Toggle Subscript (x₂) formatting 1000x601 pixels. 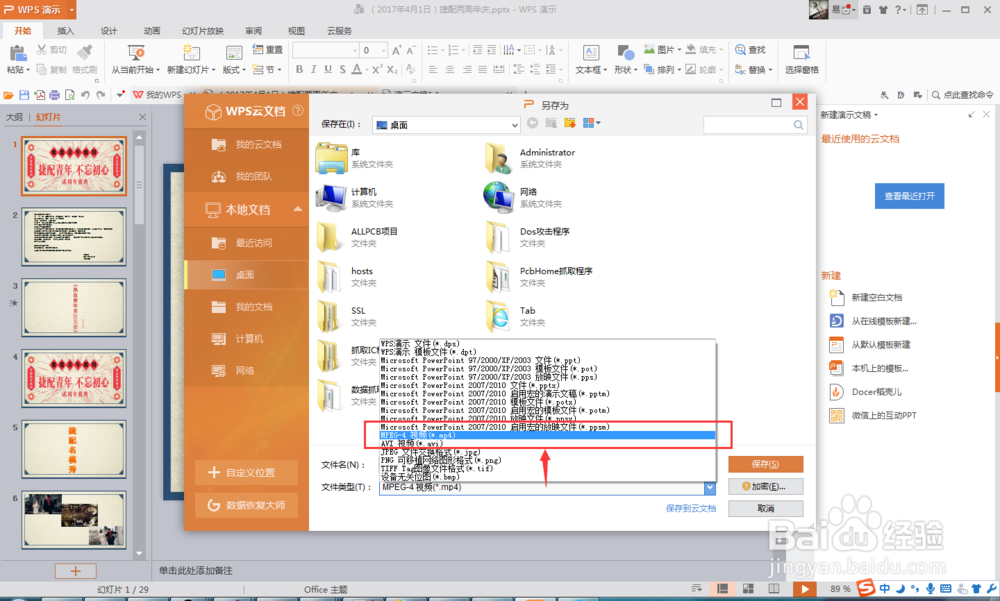(392, 70)
